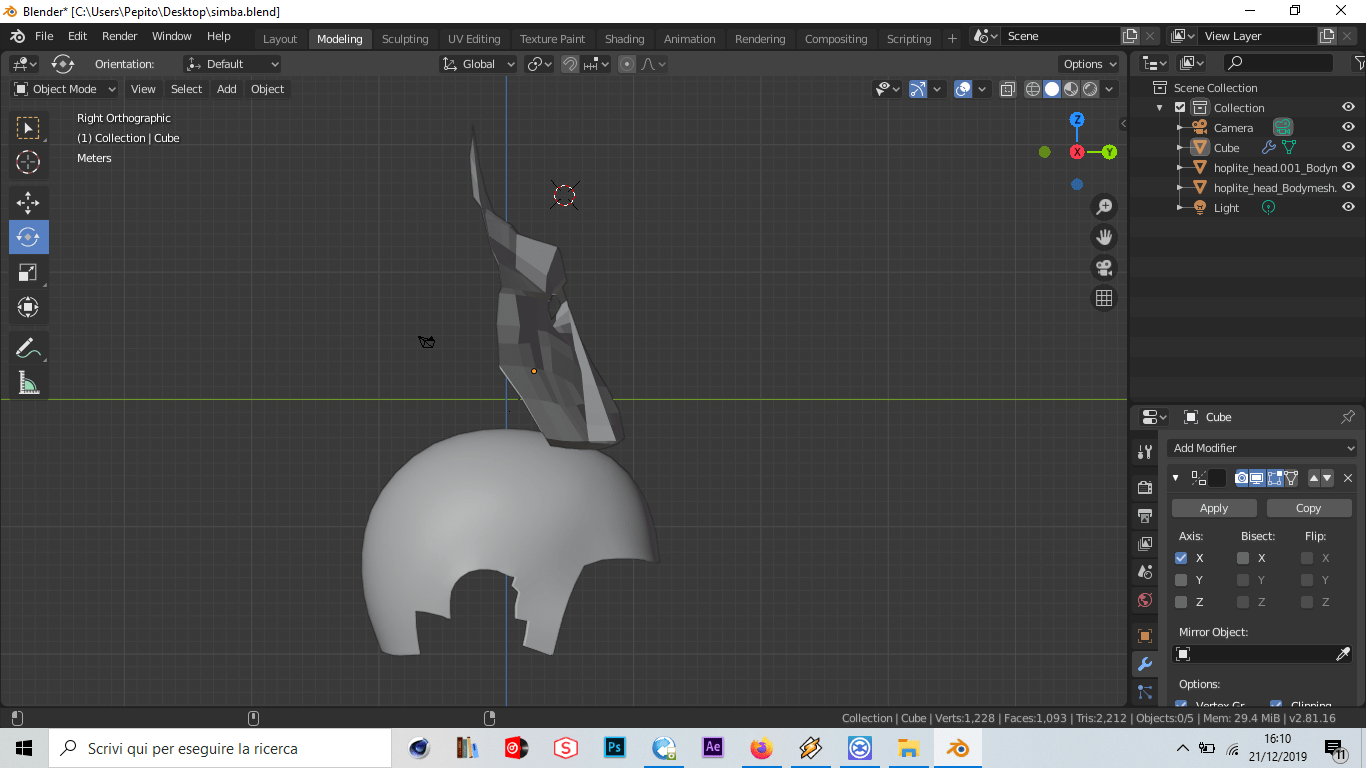
Task: Open the Output properties tab
Action: click(x=1145, y=516)
